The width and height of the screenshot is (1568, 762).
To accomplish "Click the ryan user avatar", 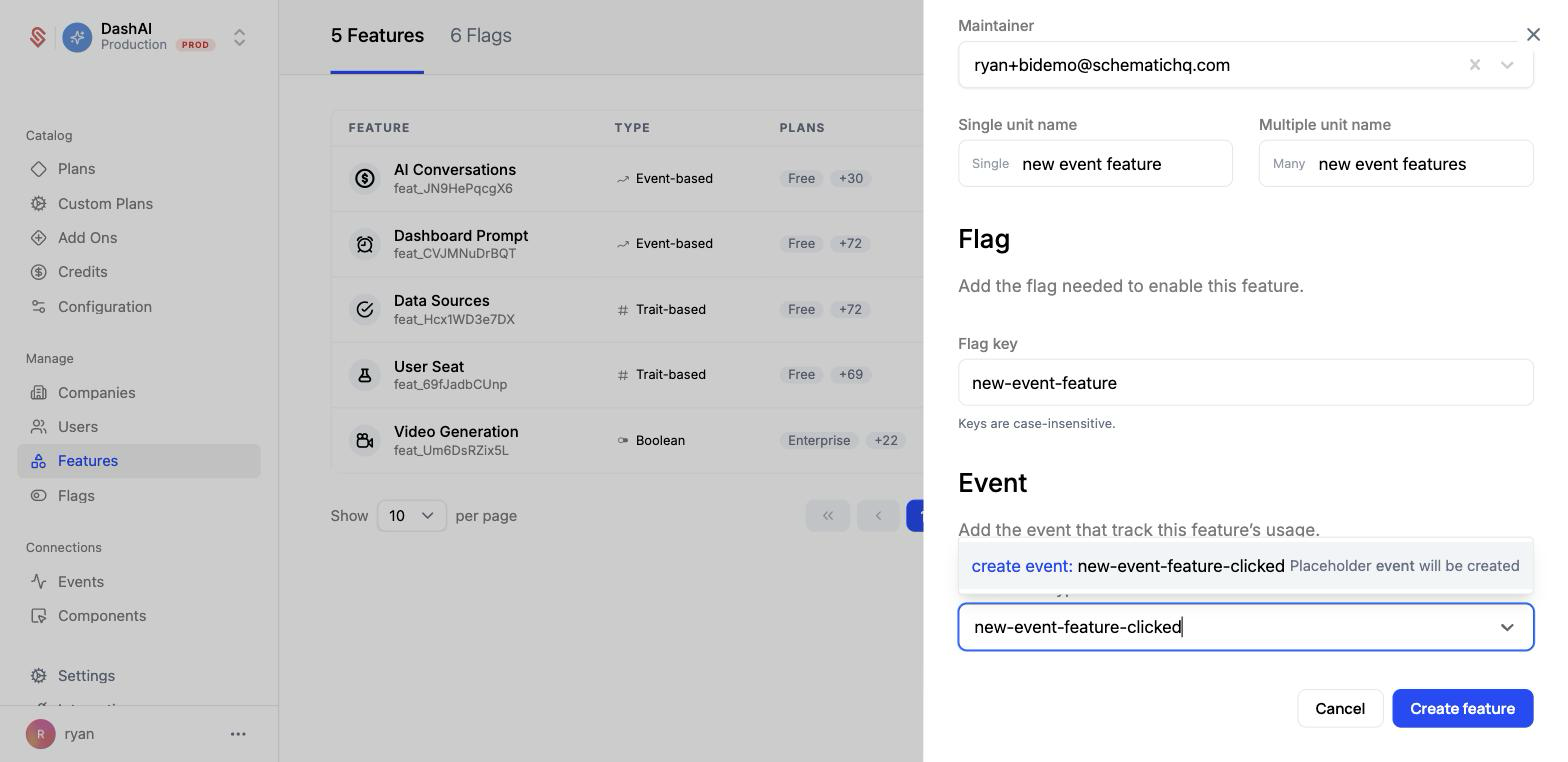I will (x=40, y=734).
